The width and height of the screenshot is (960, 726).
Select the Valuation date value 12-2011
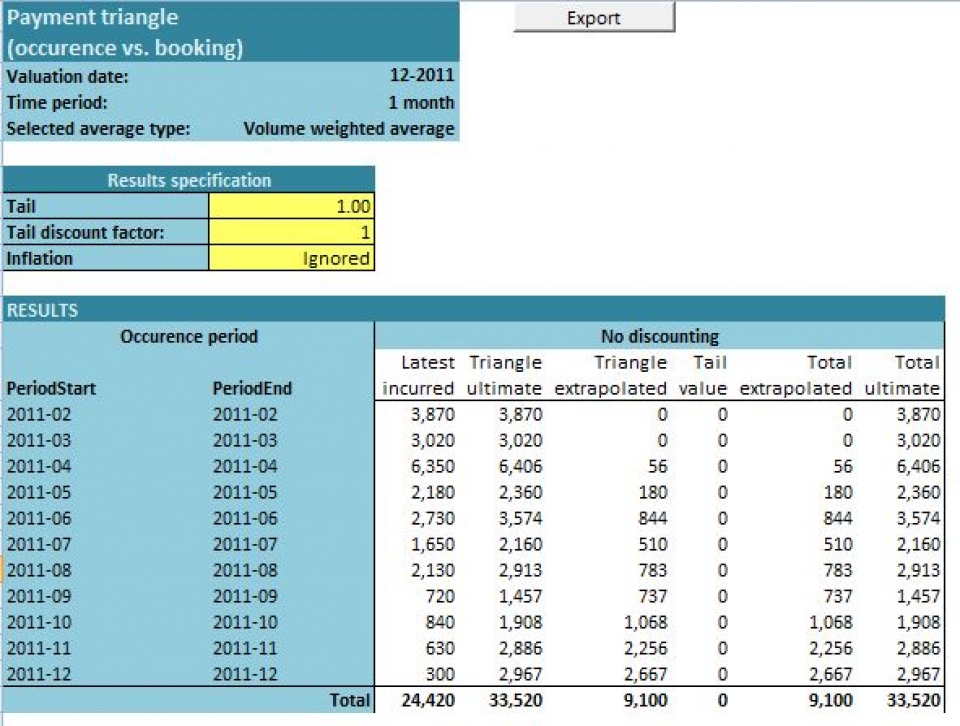[x=421, y=76]
